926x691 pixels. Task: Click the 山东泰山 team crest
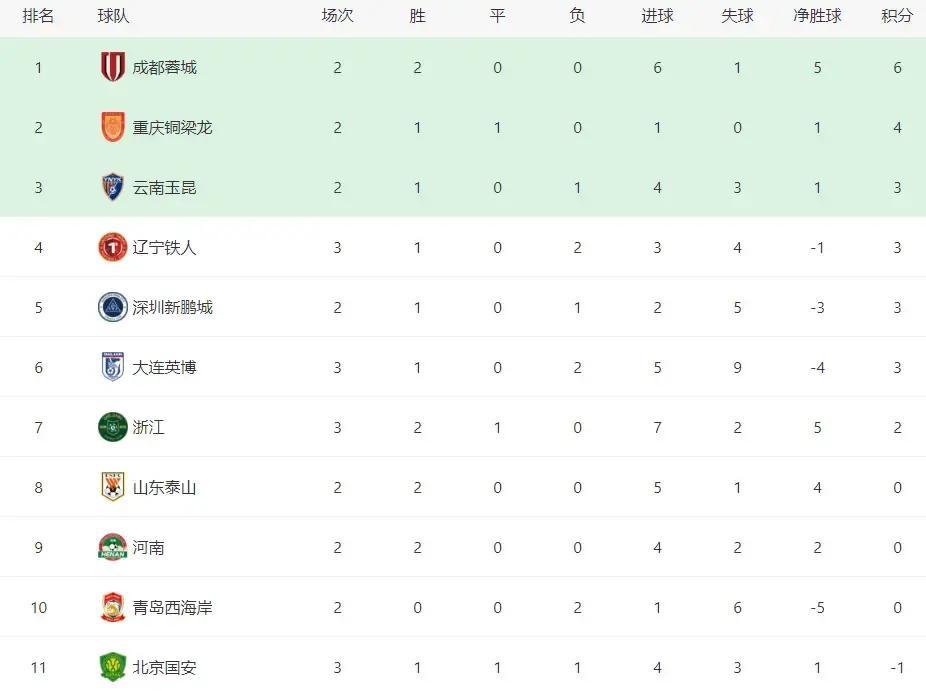(112, 487)
